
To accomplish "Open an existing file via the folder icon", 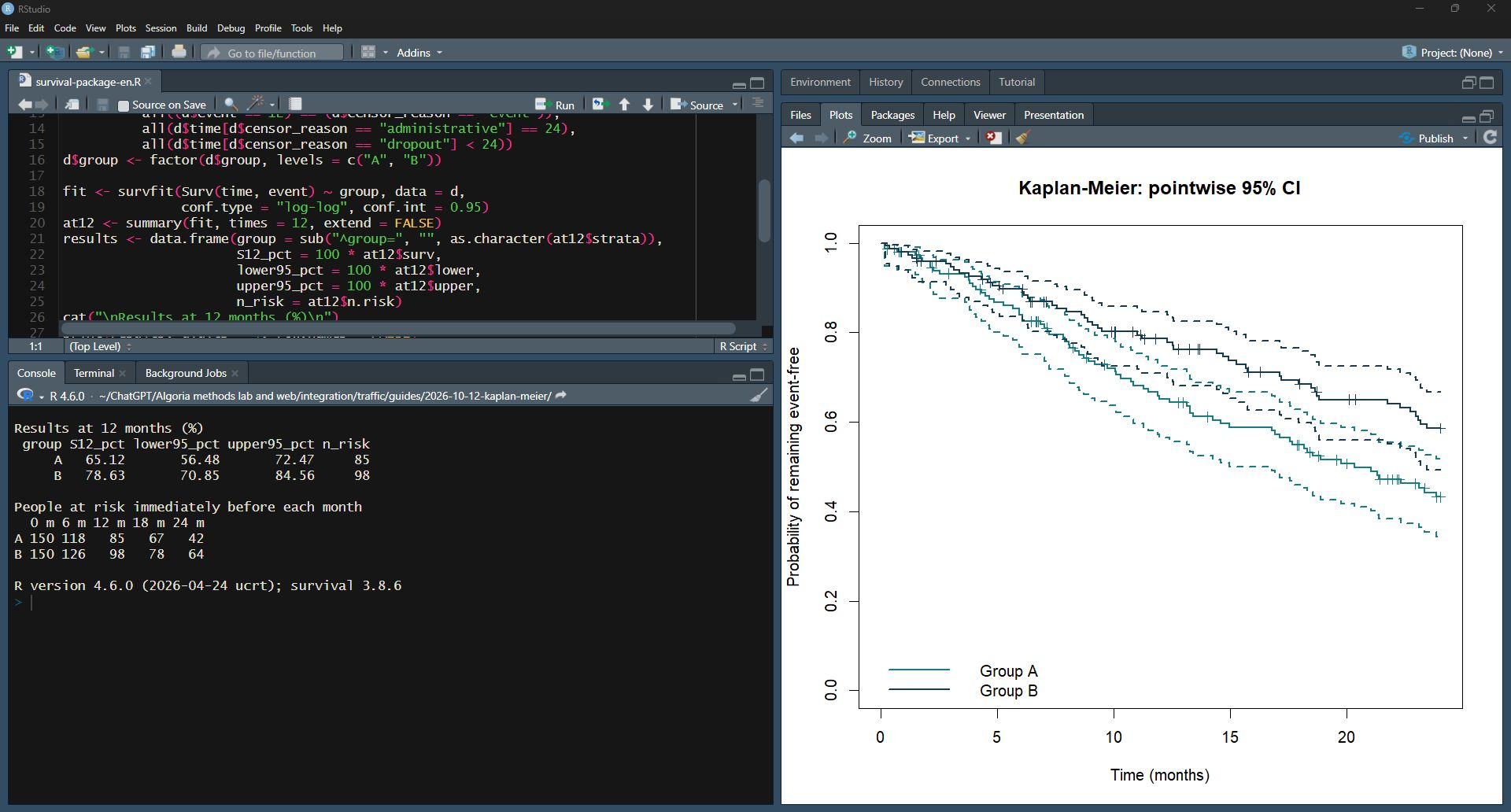I will pyautogui.click(x=84, y=52).
